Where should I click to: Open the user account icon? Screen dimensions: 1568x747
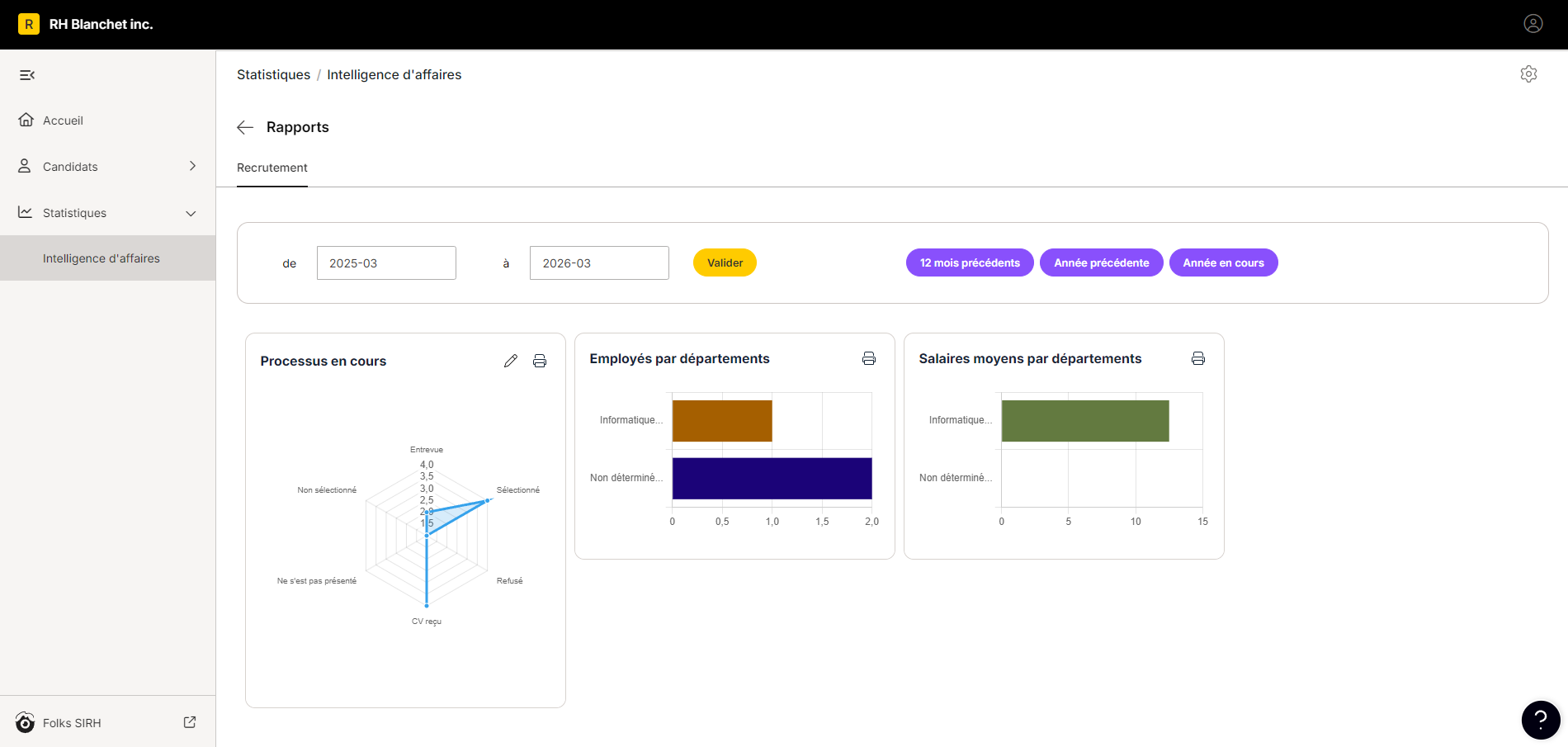coord(1533,24)
